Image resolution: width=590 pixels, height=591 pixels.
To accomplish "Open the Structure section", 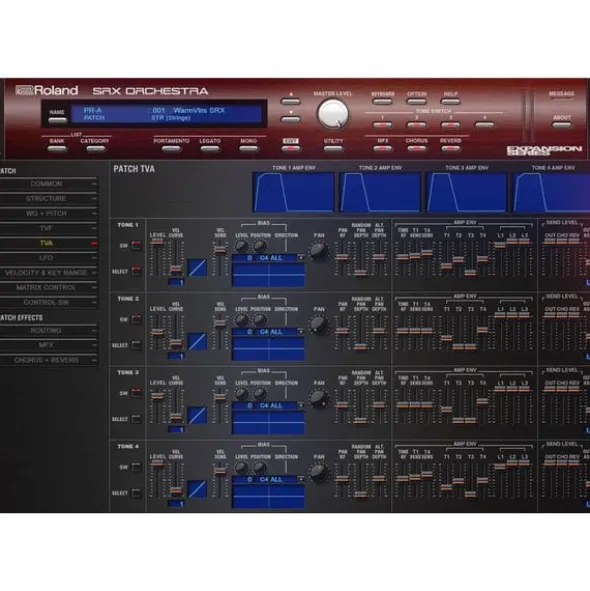I will click(48, 199).
